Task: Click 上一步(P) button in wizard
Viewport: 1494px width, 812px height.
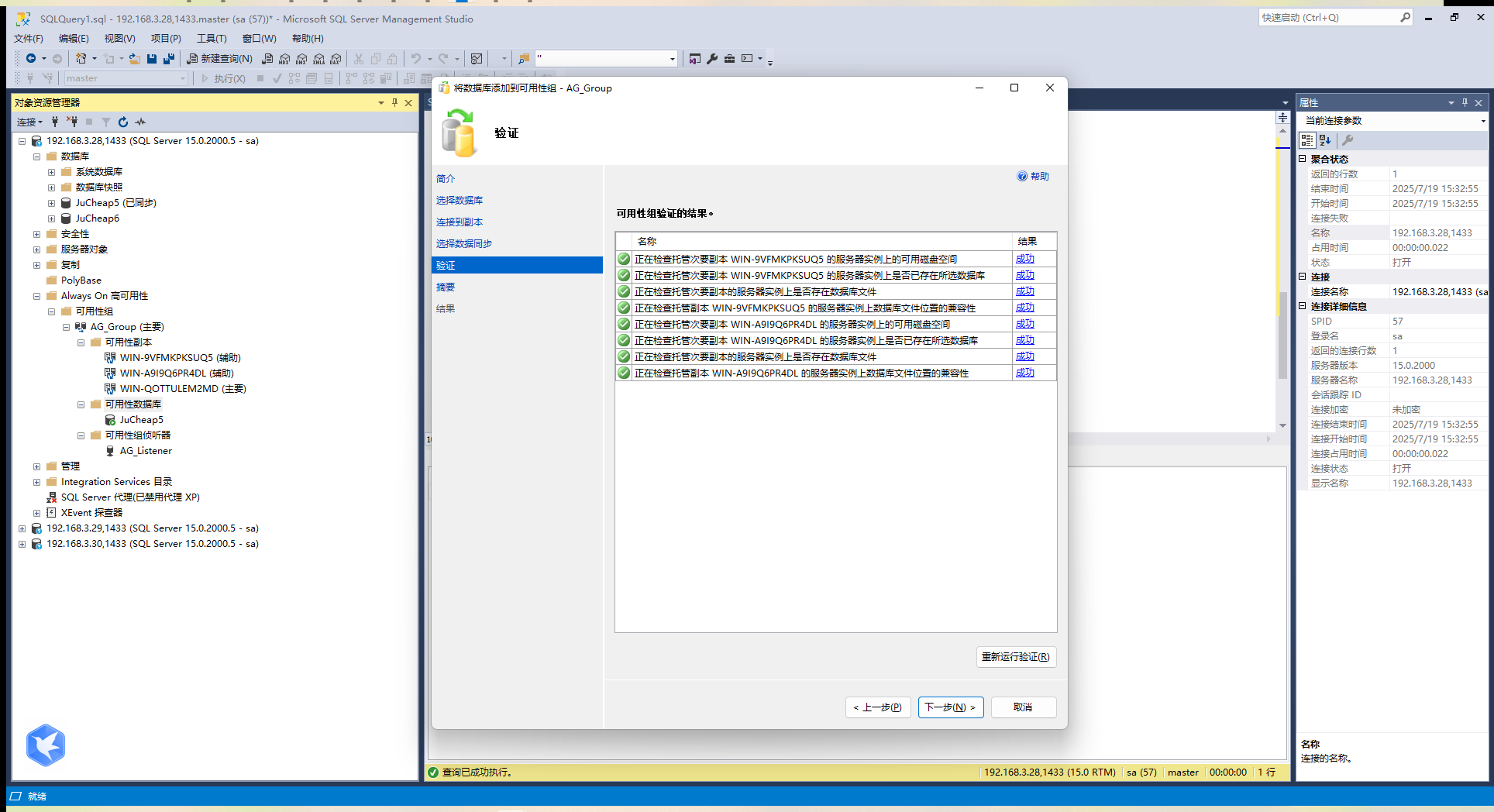Action: pyautogui.click(x=878, y=707)
